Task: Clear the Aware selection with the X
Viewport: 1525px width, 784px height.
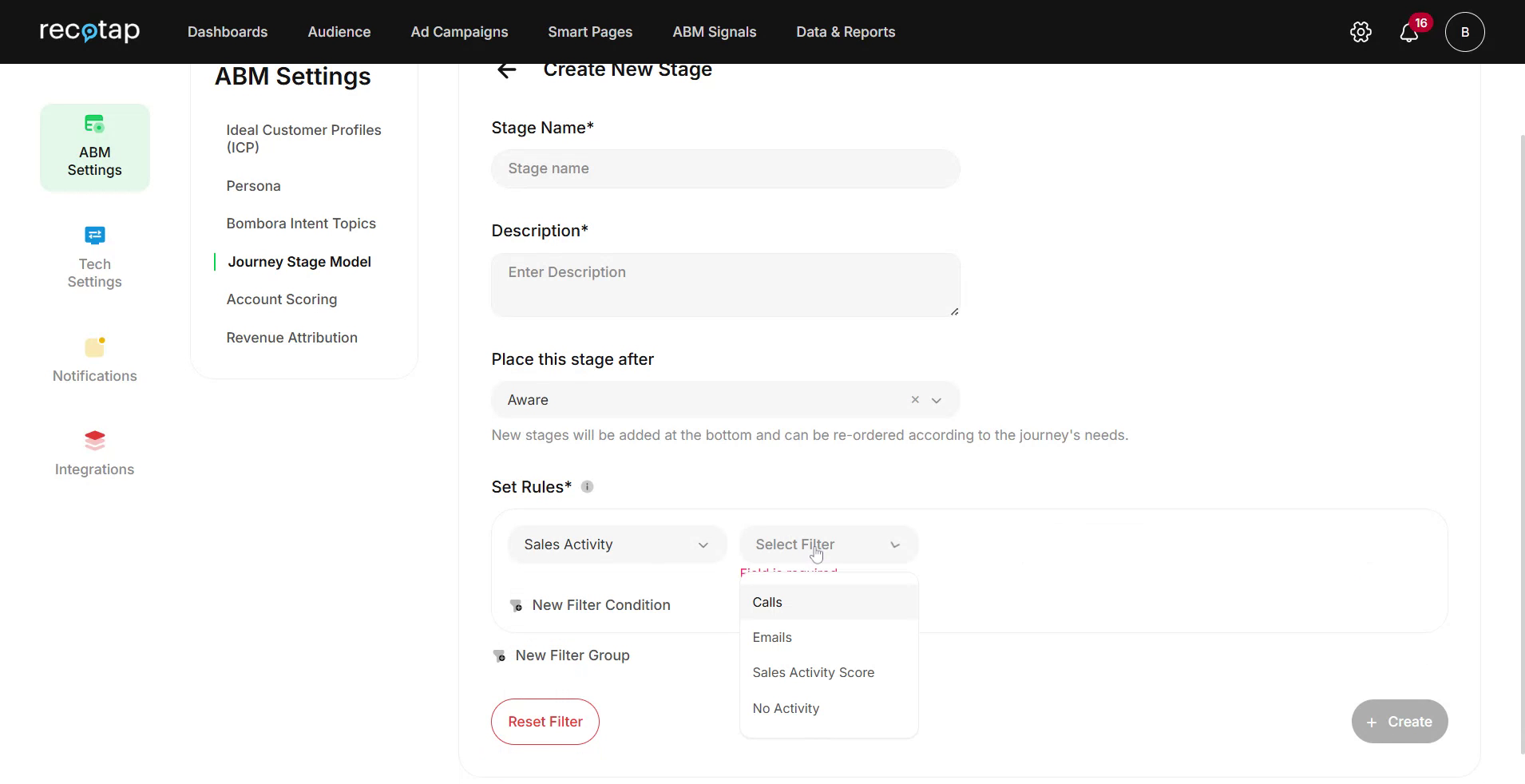Action: 914,400
